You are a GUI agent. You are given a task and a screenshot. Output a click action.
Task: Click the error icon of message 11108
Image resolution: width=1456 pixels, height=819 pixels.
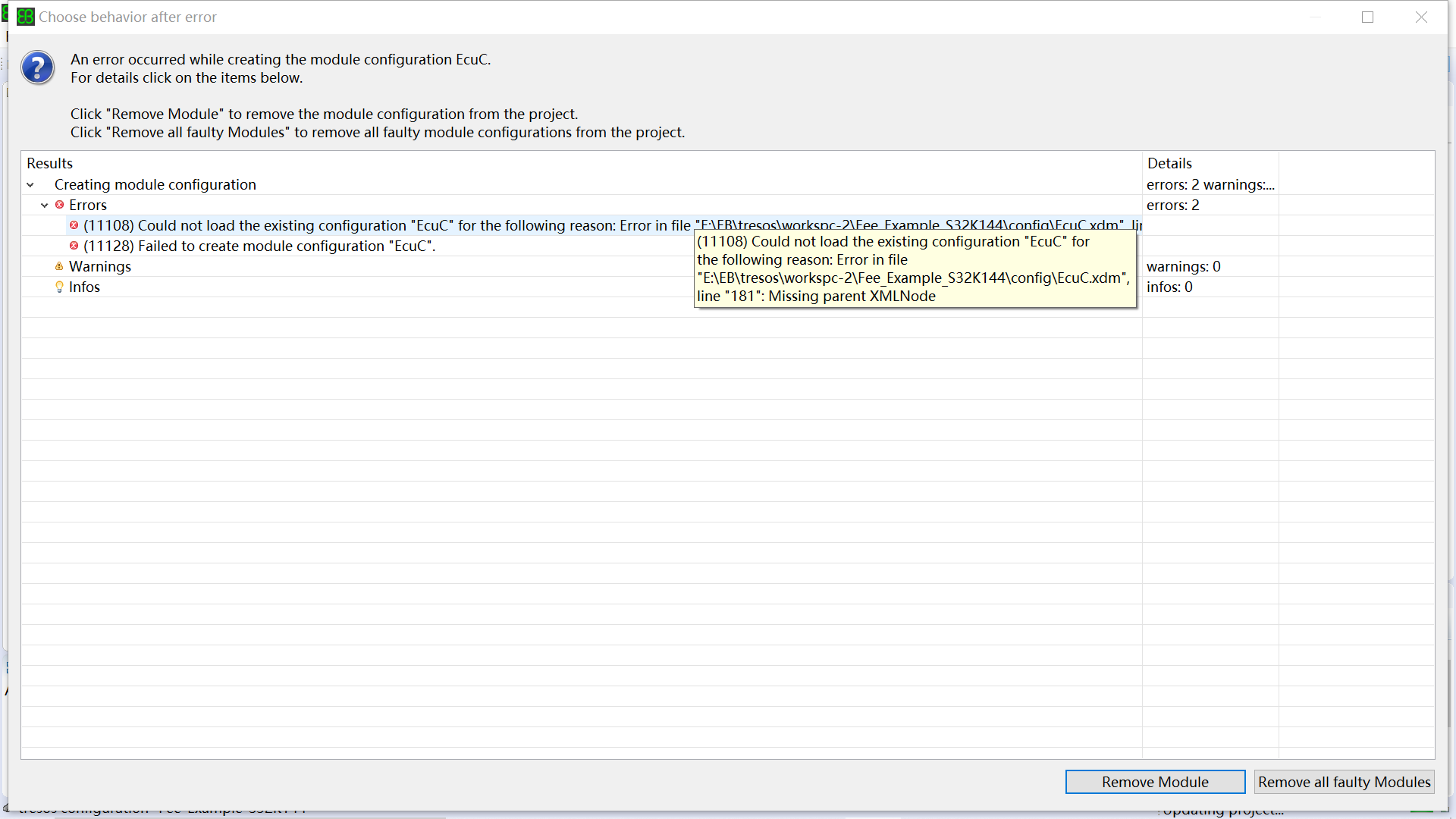tap(74, 225)
